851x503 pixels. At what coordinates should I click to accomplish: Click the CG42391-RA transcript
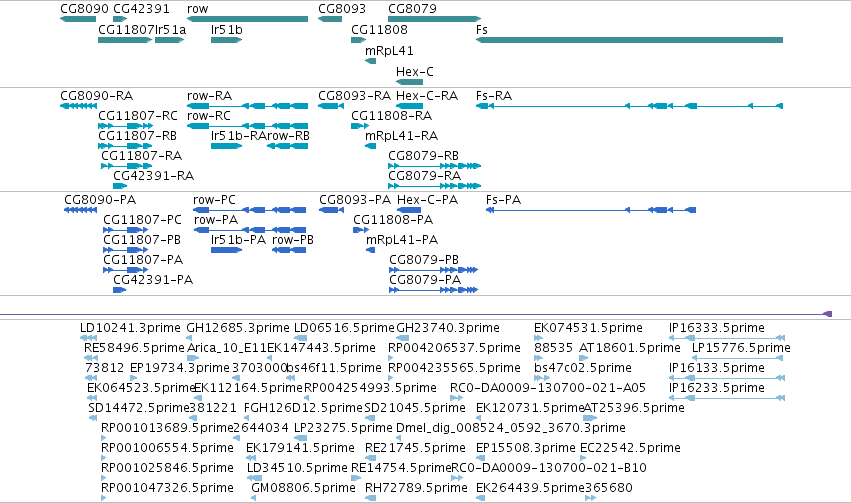[x=120, y=186]
